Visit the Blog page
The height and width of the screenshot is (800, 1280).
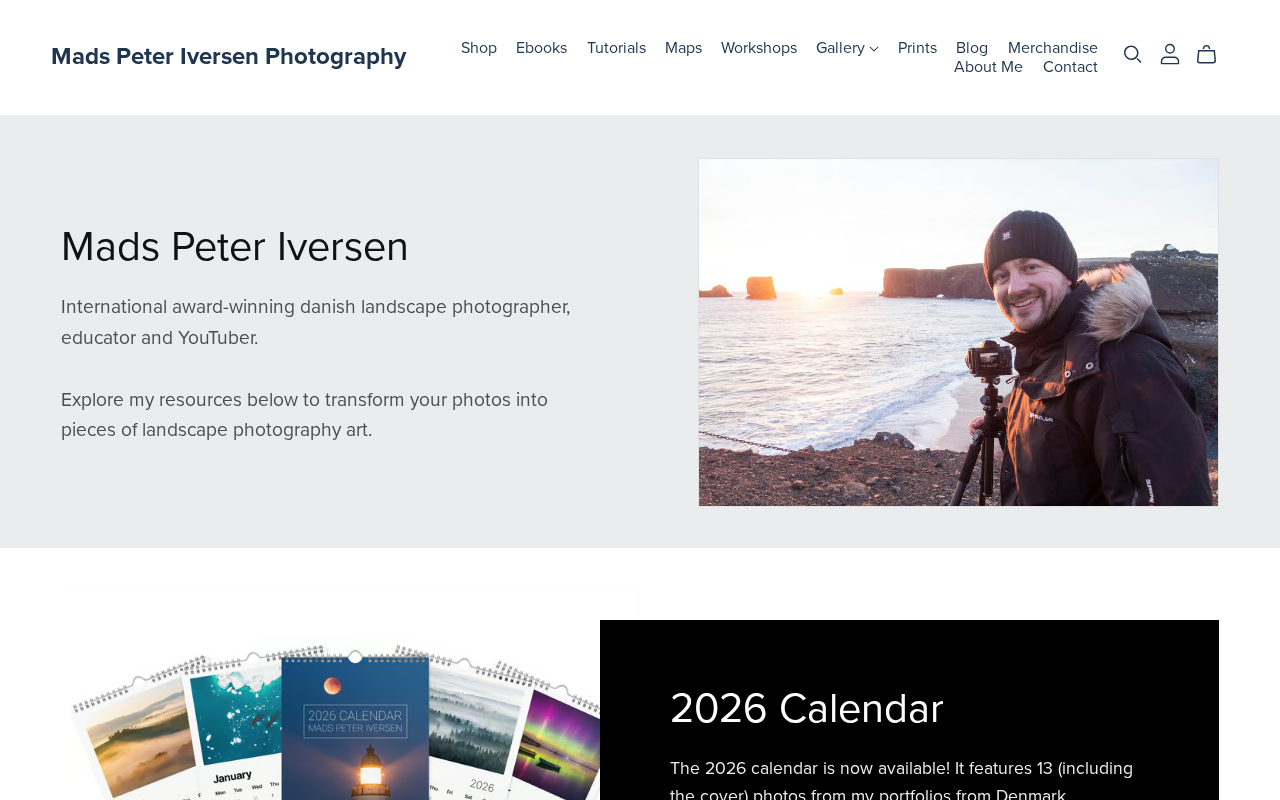[972, 48]
